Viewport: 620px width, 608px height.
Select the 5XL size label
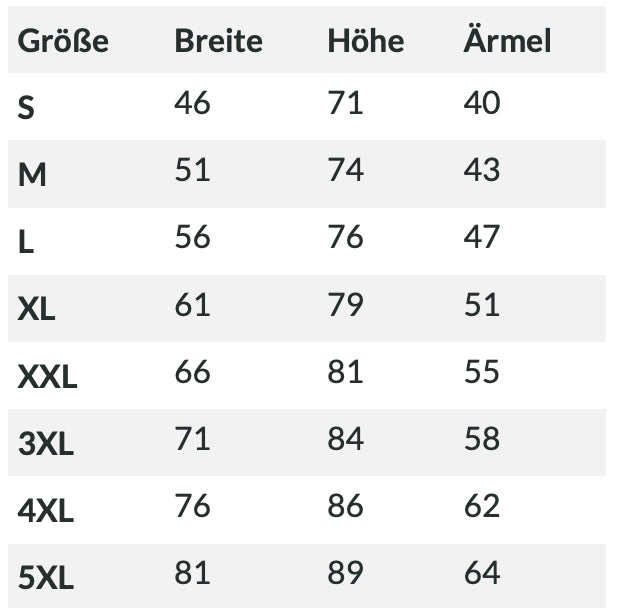pyautogui.click(x=46, y=578)
